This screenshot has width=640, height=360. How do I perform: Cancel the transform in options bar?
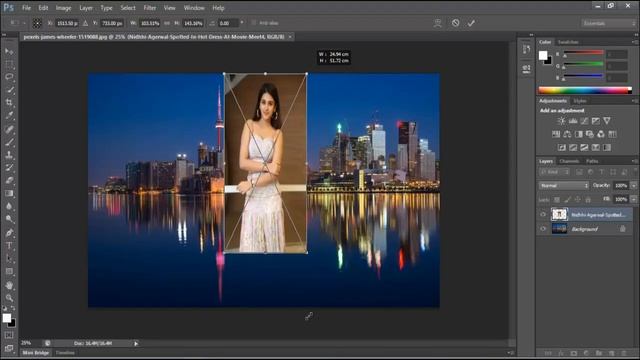[456, 23]
